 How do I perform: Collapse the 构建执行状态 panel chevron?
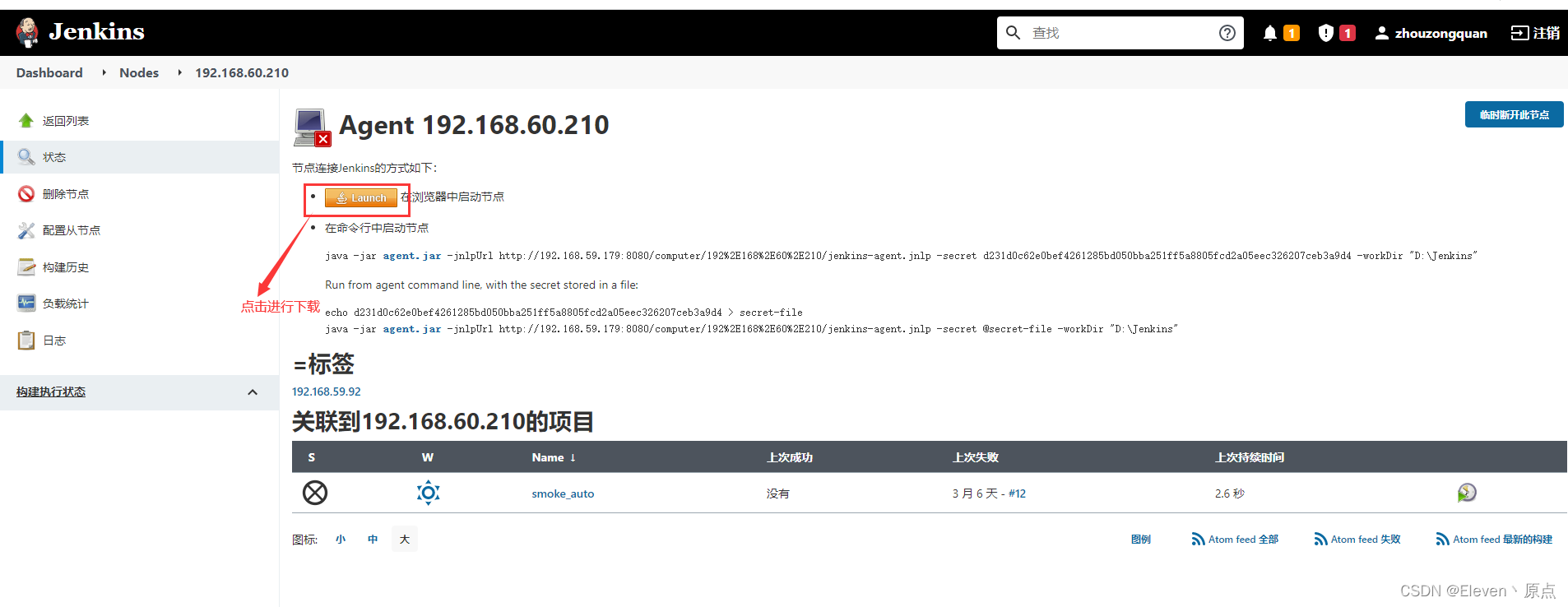click(253, 392)
